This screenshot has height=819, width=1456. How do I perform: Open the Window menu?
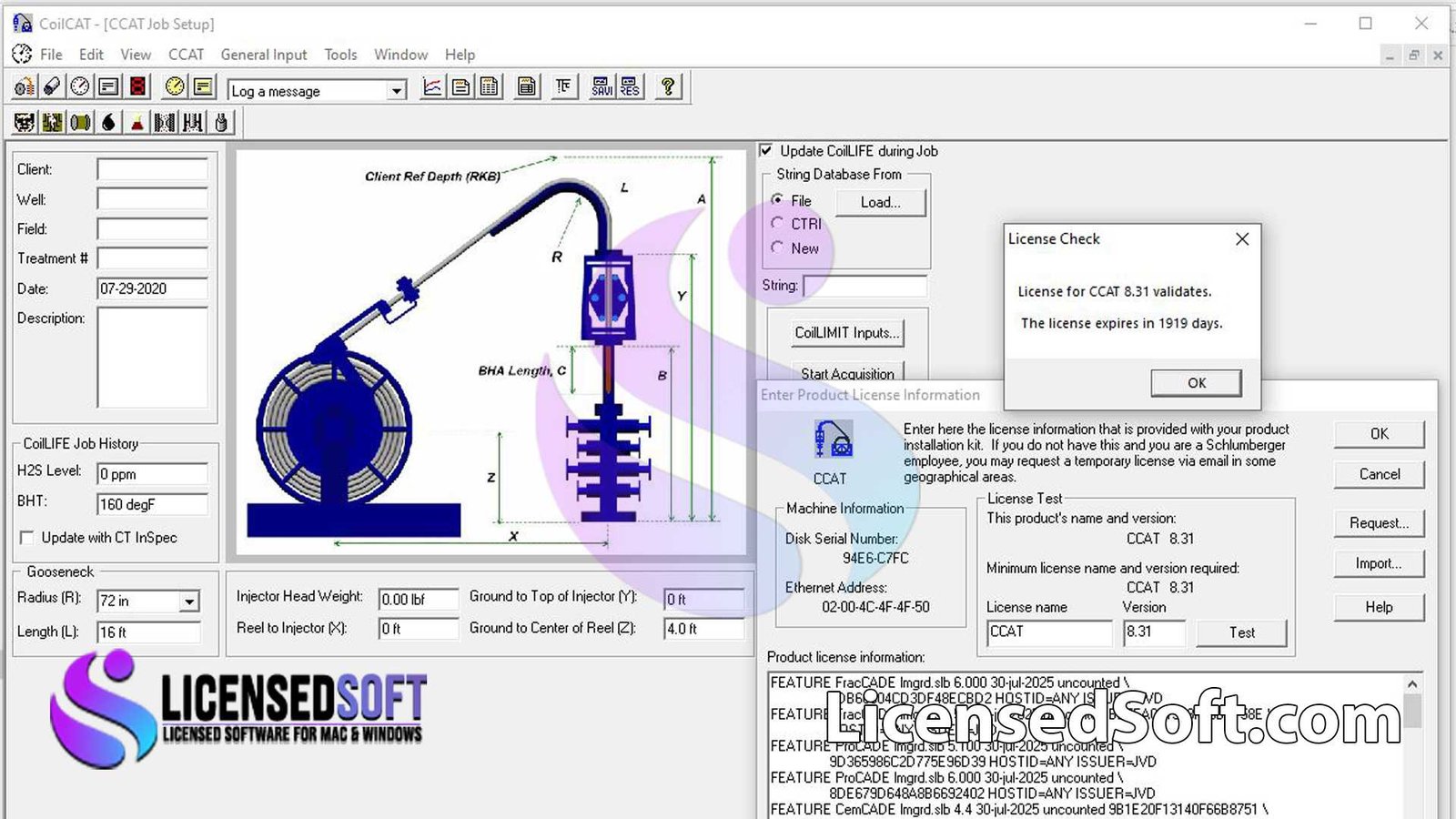click(400, 55)
